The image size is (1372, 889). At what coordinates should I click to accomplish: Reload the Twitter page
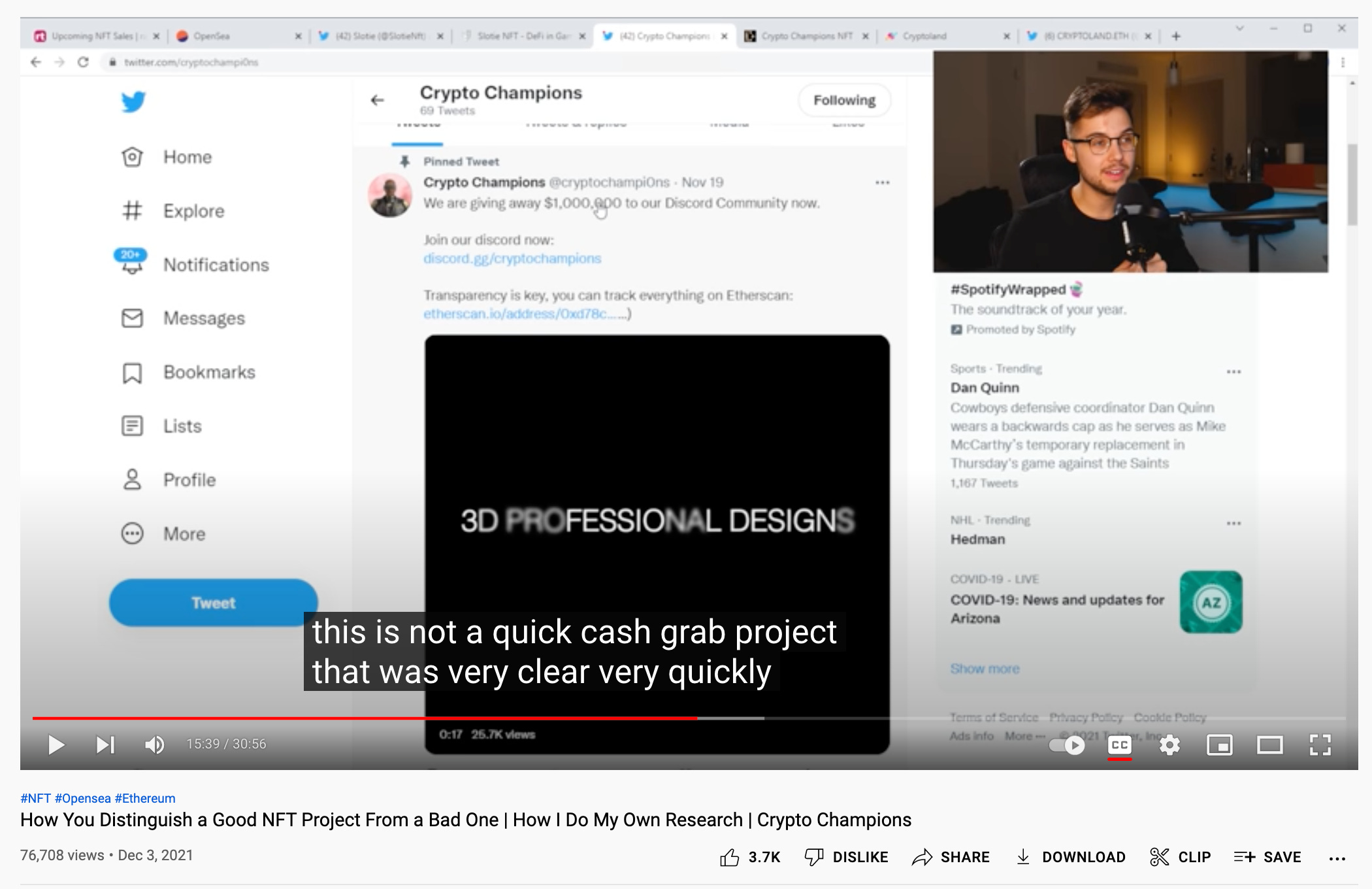83,62
